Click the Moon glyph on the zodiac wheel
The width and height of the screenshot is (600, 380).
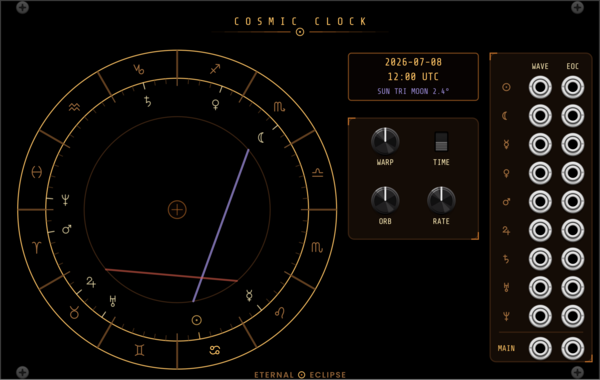[261, 137]
